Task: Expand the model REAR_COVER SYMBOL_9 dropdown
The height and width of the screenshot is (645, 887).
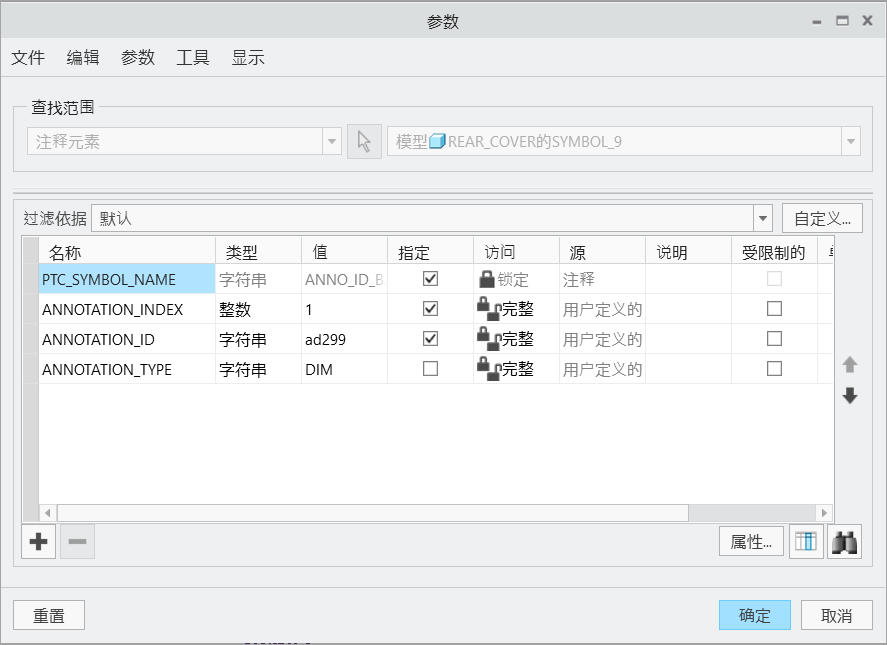Action: (x=851, y=142)
